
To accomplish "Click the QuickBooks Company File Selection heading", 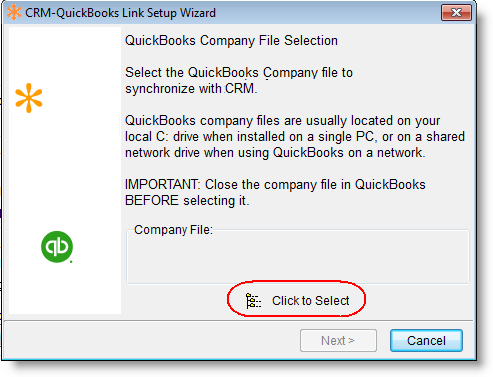I will coord(231,40).
